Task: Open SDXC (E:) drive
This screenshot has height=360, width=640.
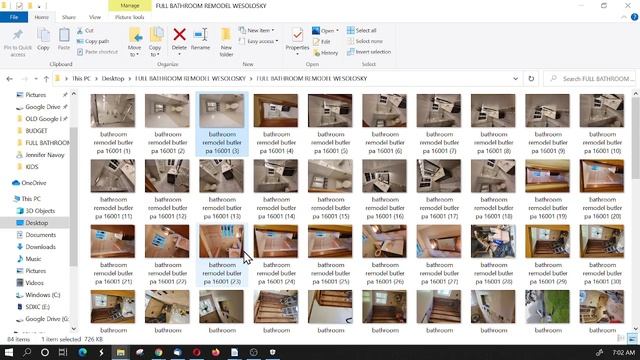Action: point(38,307)
